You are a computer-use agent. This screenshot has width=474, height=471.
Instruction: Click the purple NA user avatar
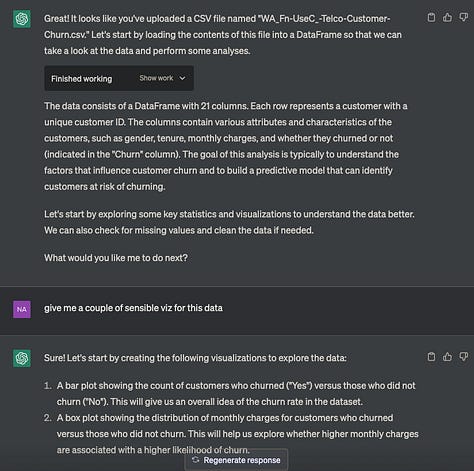pos(22,309)
